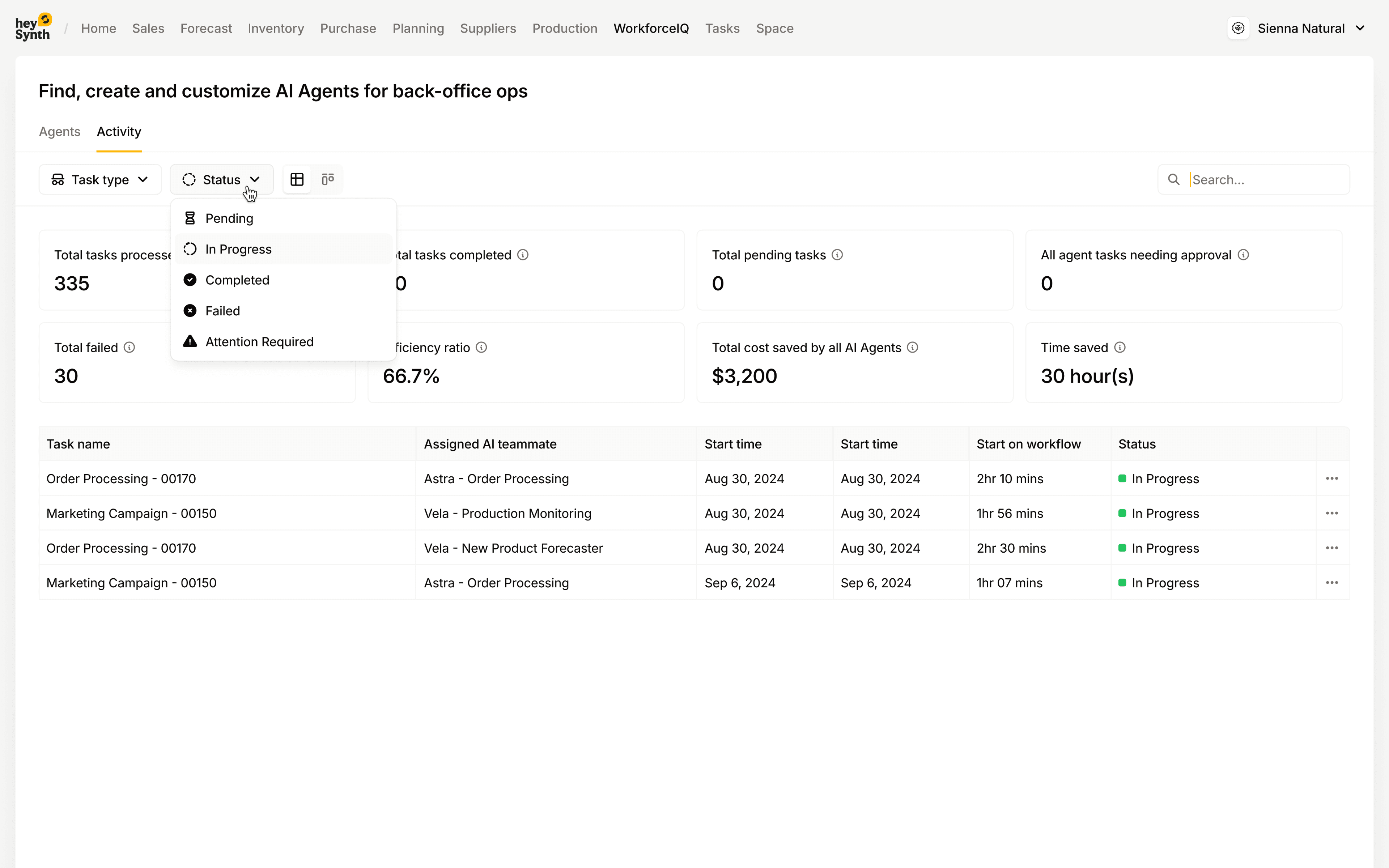Switch to table view icon
1389x868 pixels.
[297, 180]
